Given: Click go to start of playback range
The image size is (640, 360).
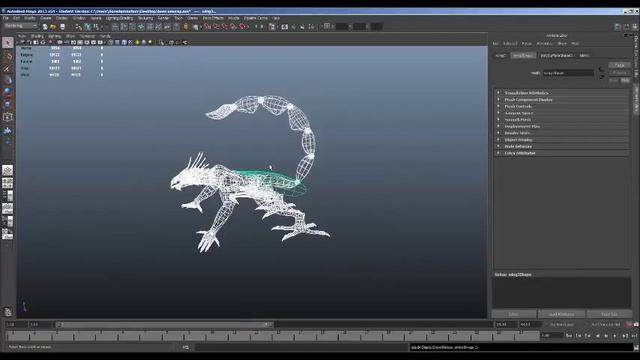Looking at the screenshot, I should pos(569,336).
